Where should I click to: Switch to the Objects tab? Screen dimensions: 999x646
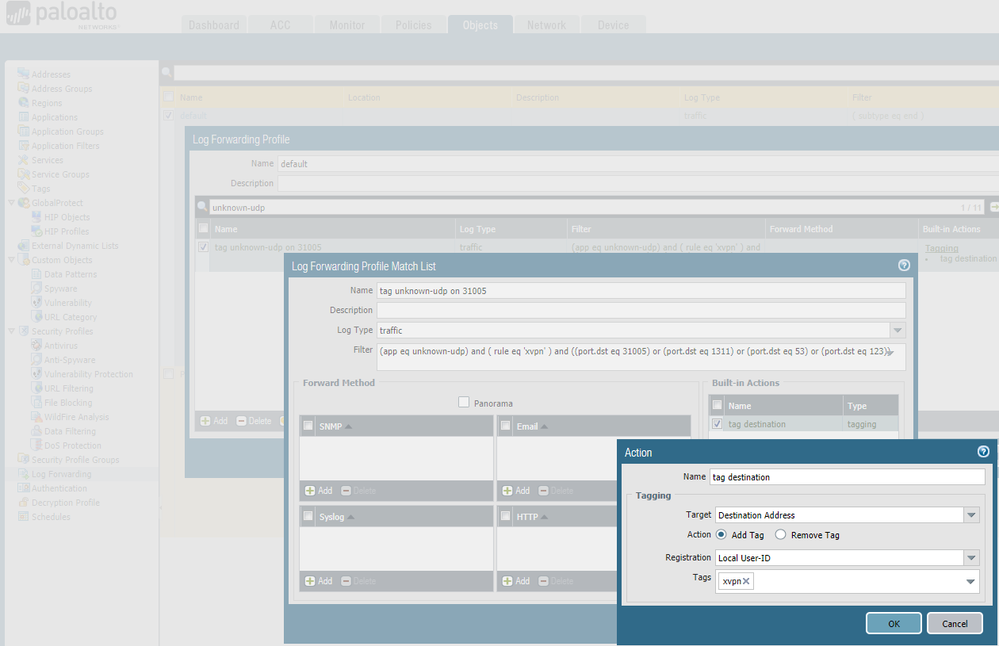click(480, 25)
